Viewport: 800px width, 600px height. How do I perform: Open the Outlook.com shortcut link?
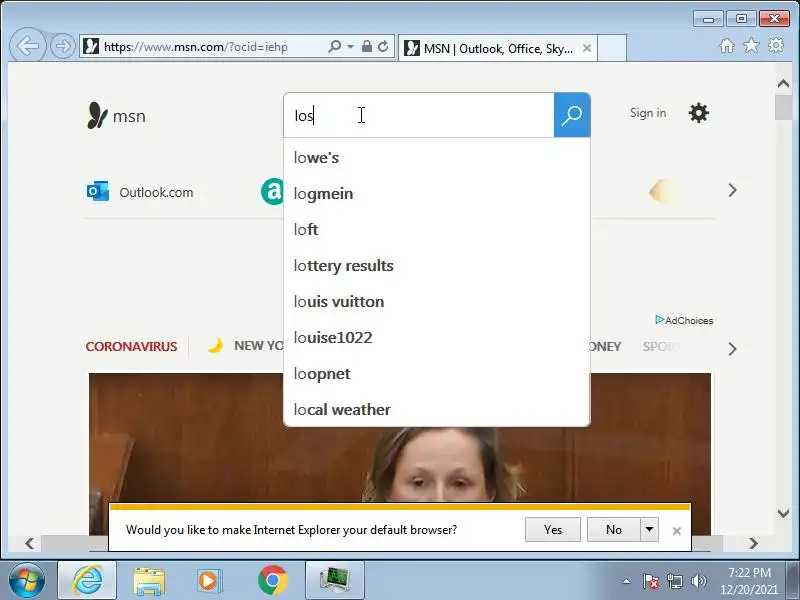click(x=156, y=192)
